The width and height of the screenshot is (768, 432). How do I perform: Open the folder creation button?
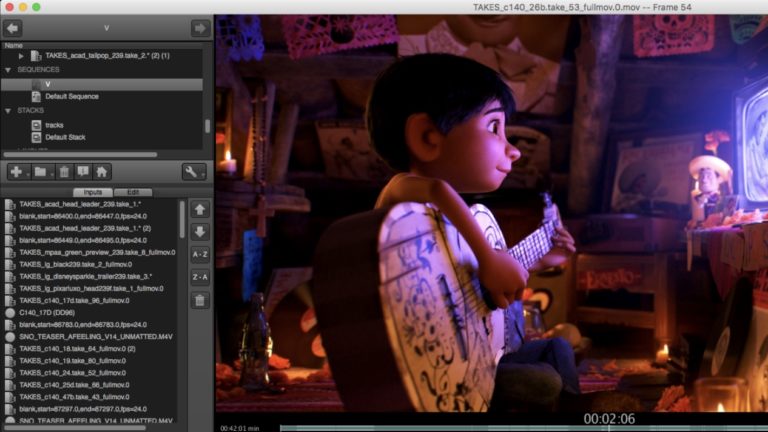tap(41, 172)
